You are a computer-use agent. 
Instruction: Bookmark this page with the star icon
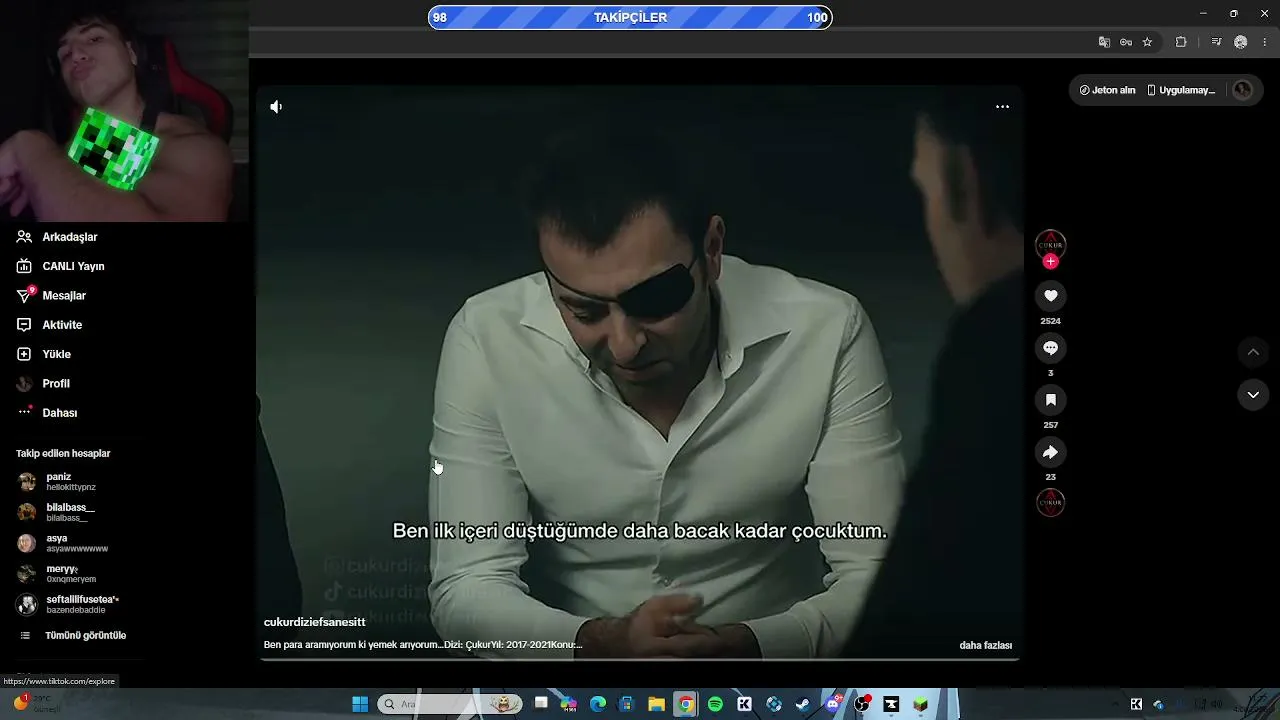1147,42
